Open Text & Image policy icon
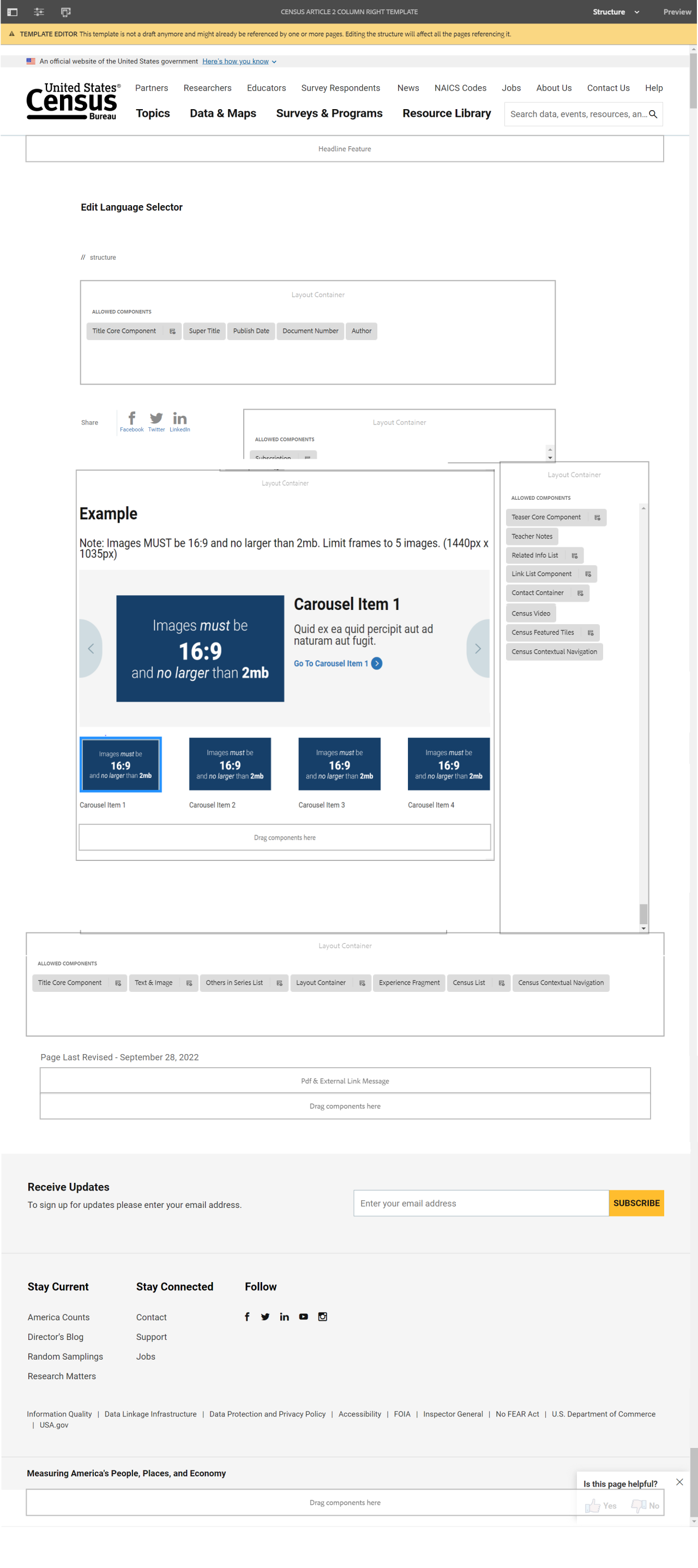698x1568 pixels. (x=189, y=983)
